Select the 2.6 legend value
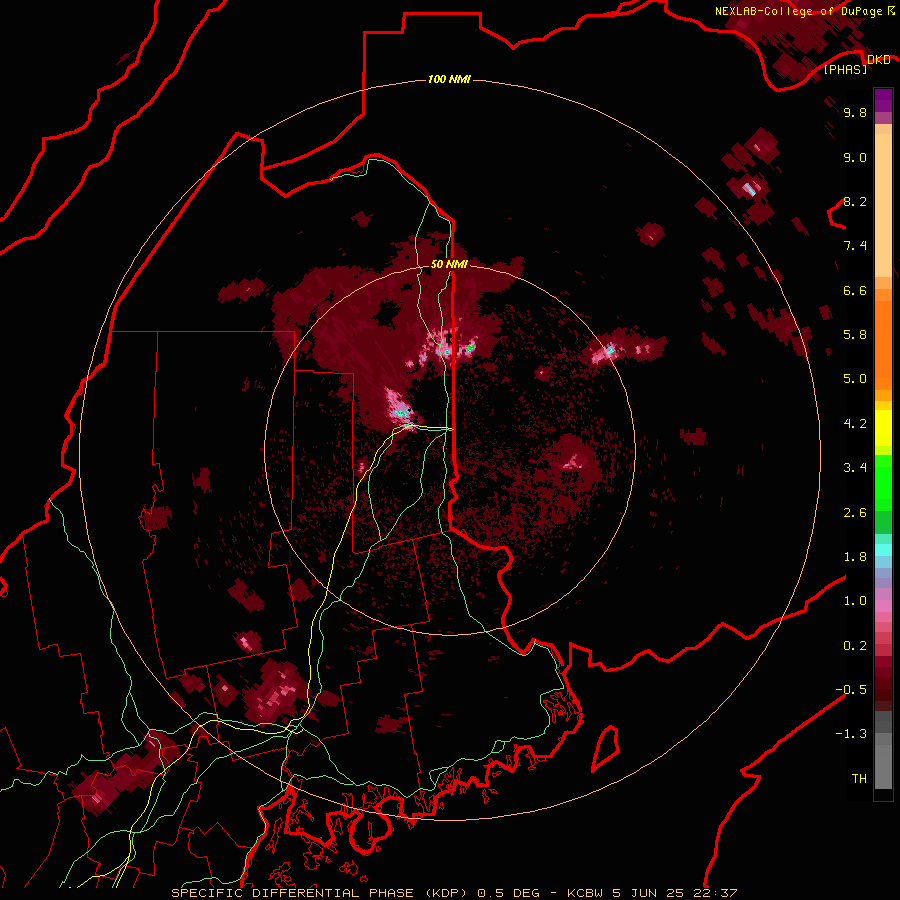The image size is (900, 900). (x=855, y=512)
